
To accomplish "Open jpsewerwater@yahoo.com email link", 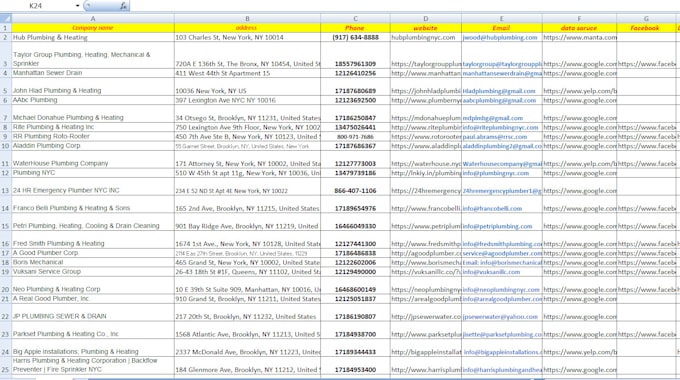I will tap(500, 317).
